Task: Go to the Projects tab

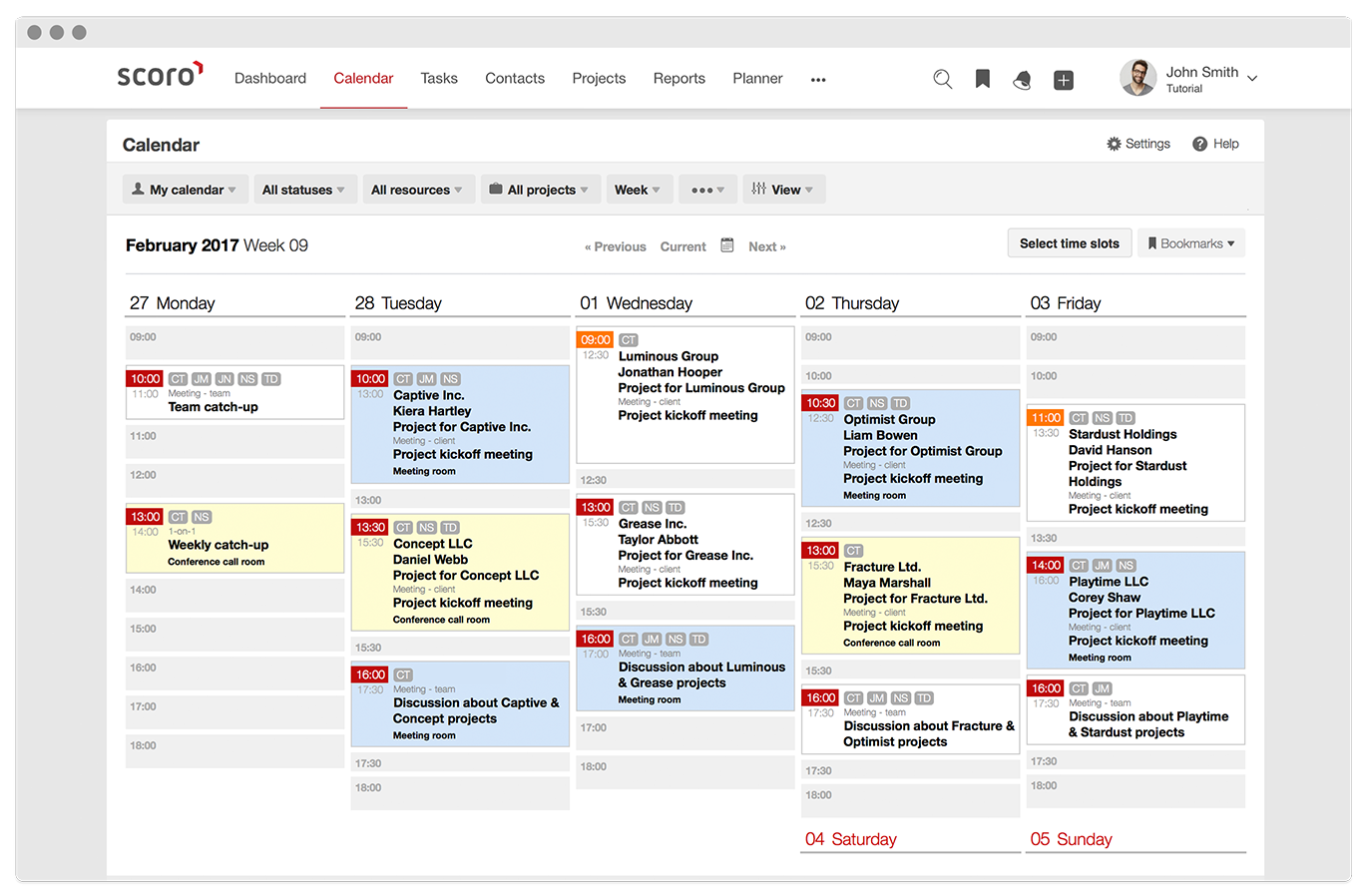Action: click(x=599, y=78)
